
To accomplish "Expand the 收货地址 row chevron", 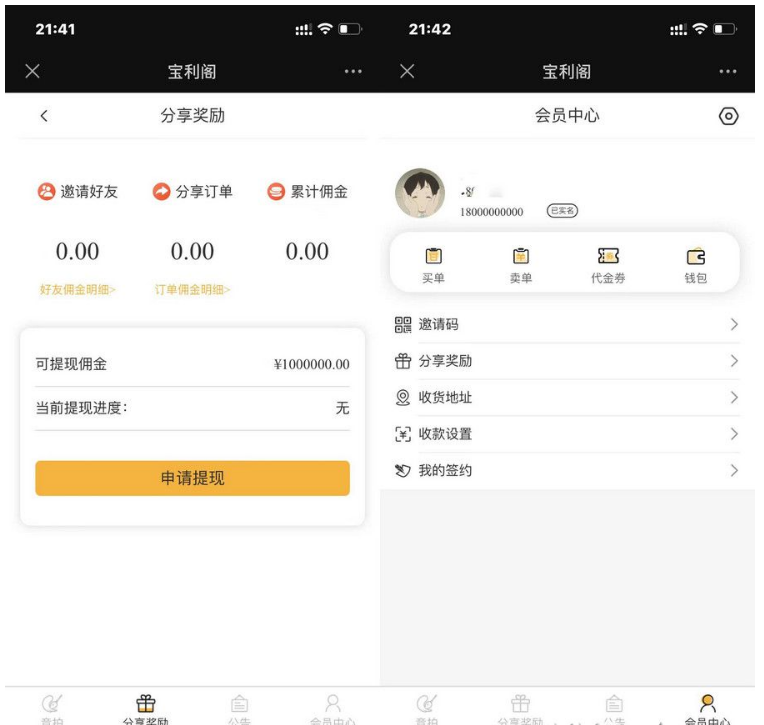I will (734, 398).
